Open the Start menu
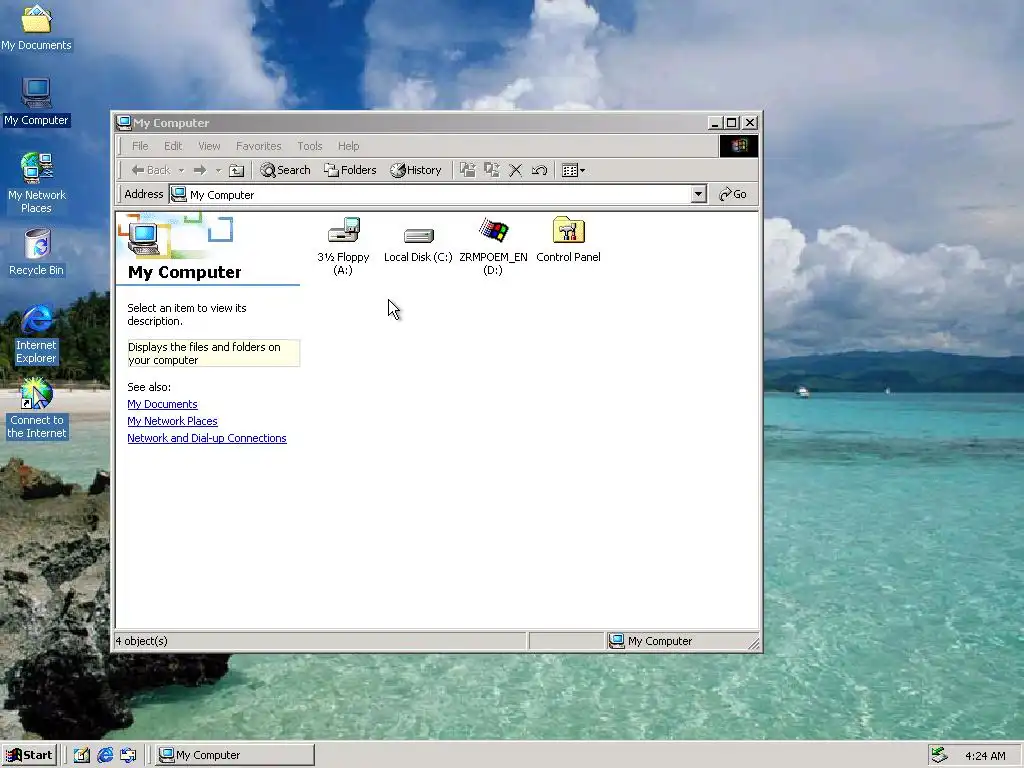The height and width of the screenshot is (768, 1024). click(x=29, y=755)
